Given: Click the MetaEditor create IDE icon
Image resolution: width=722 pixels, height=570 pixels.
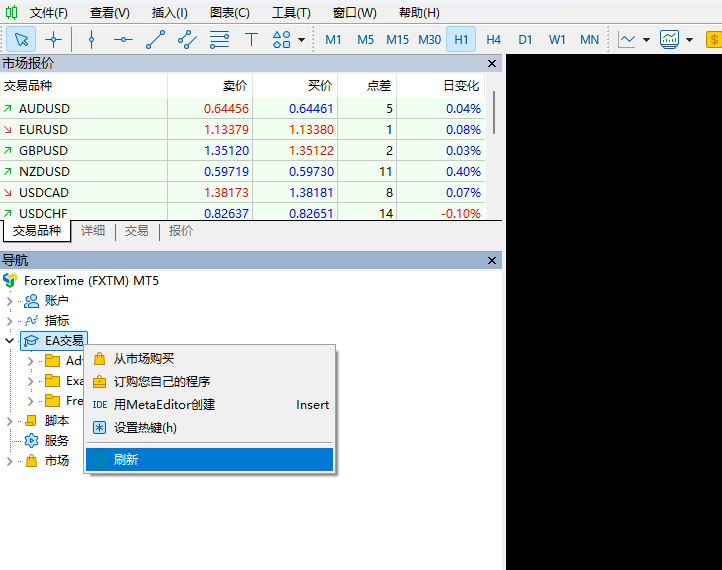Looking at the screenshot, I should [99, 405].
